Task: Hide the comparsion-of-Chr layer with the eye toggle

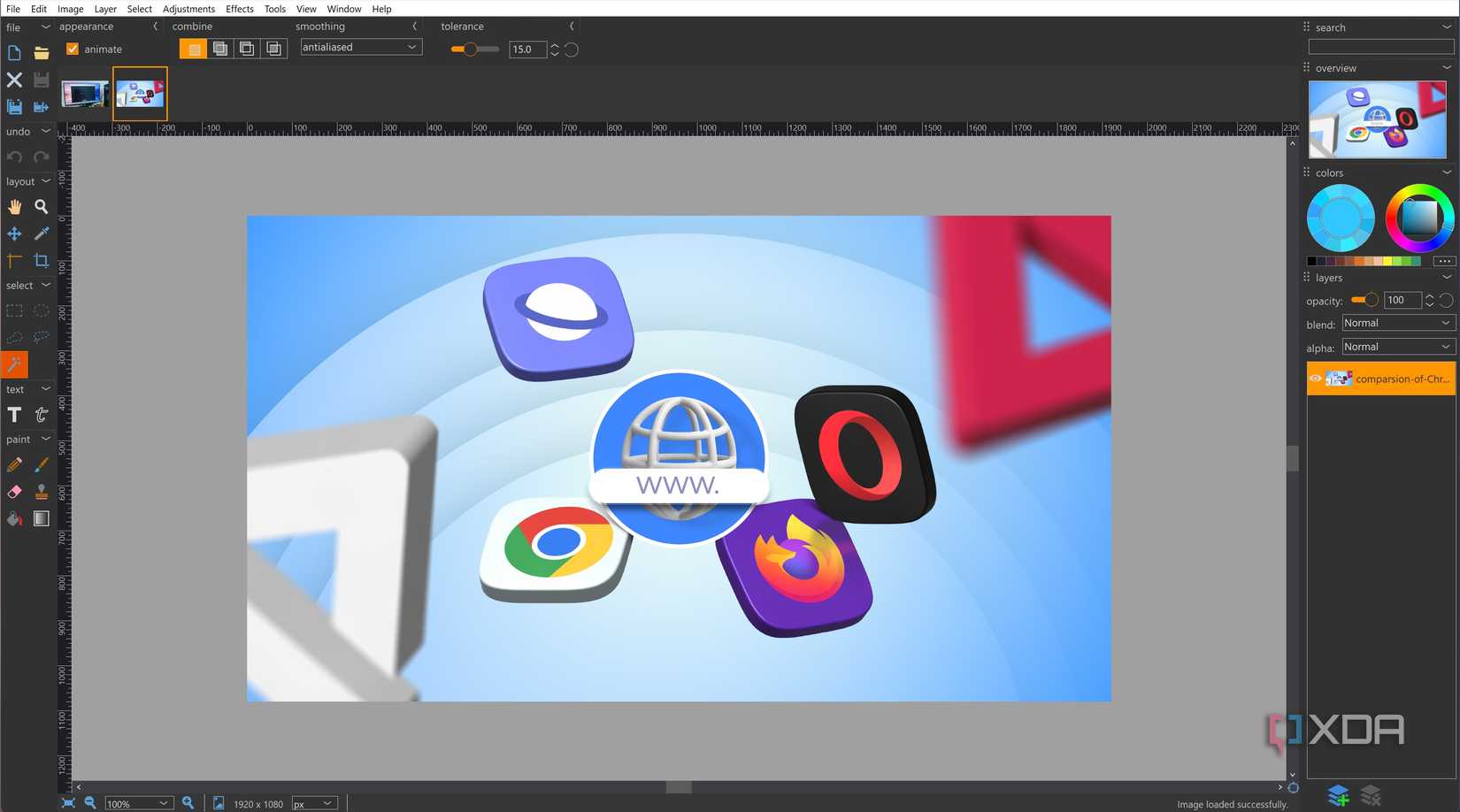Action: pyautogui.click(x=1316, y=378)
